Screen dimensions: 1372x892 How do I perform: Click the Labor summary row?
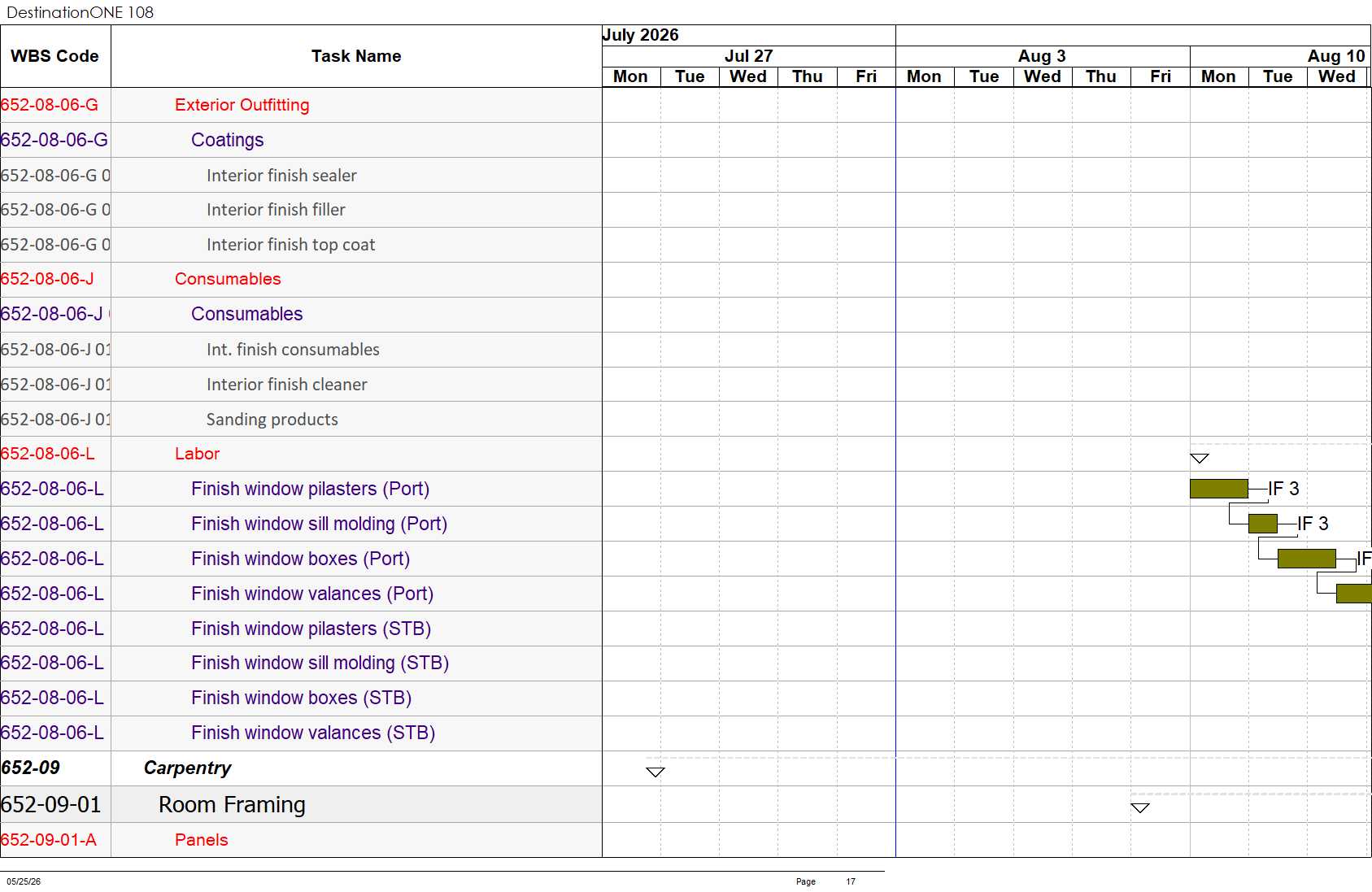[x=198, y=454]
